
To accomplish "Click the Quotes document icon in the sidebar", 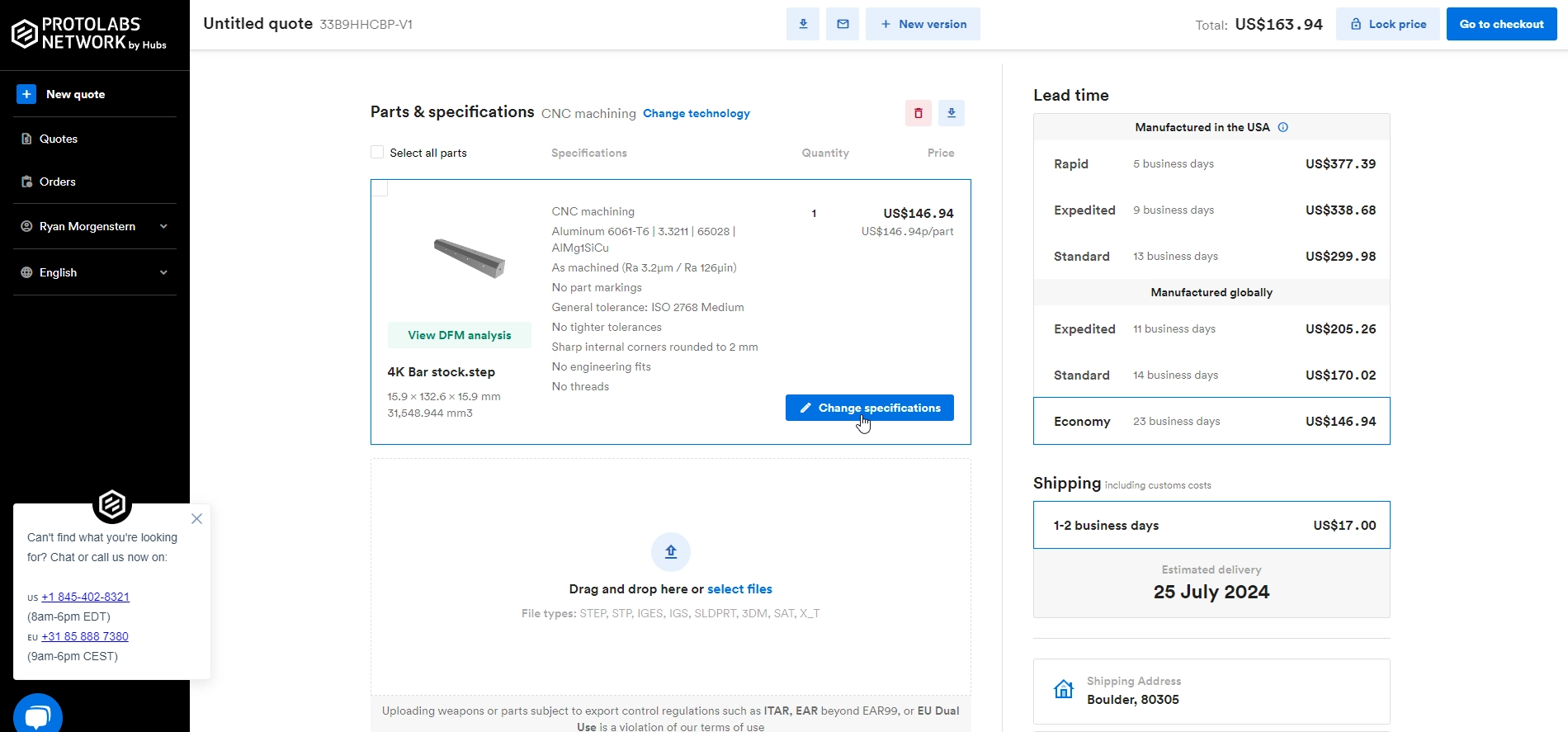I will tap(26, 139).
